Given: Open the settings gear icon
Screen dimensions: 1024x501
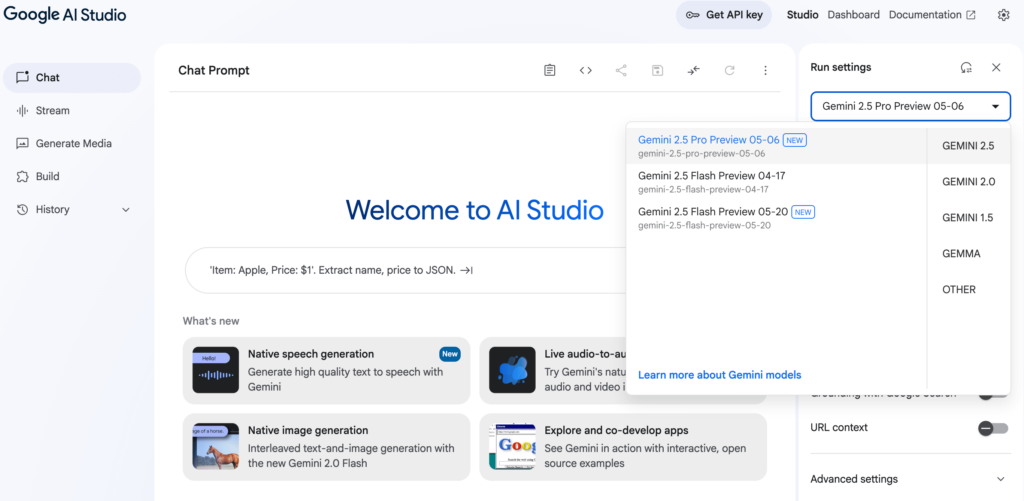Looking at the screenshot, I should coord(1003,15).
